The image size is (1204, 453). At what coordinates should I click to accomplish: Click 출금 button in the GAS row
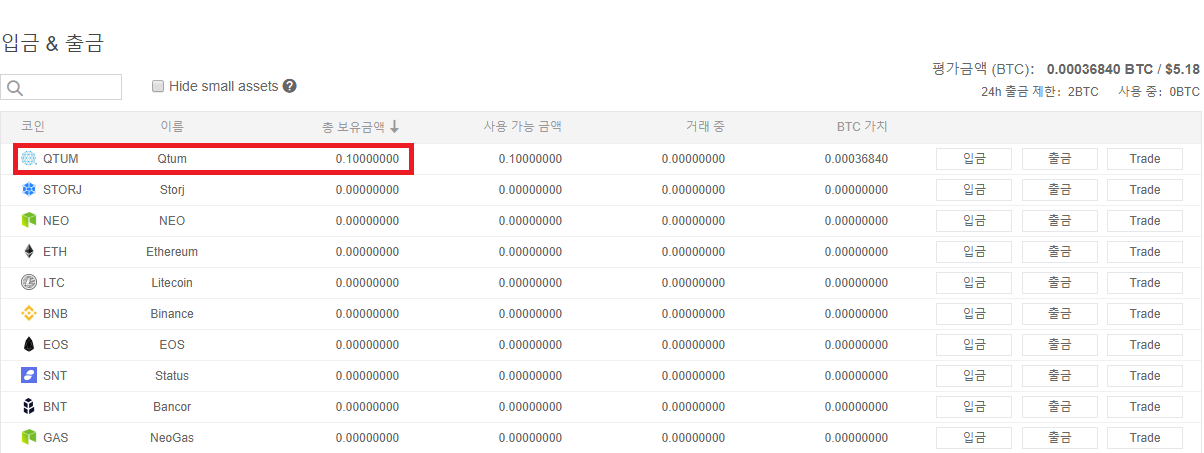tap(1060, 438)
